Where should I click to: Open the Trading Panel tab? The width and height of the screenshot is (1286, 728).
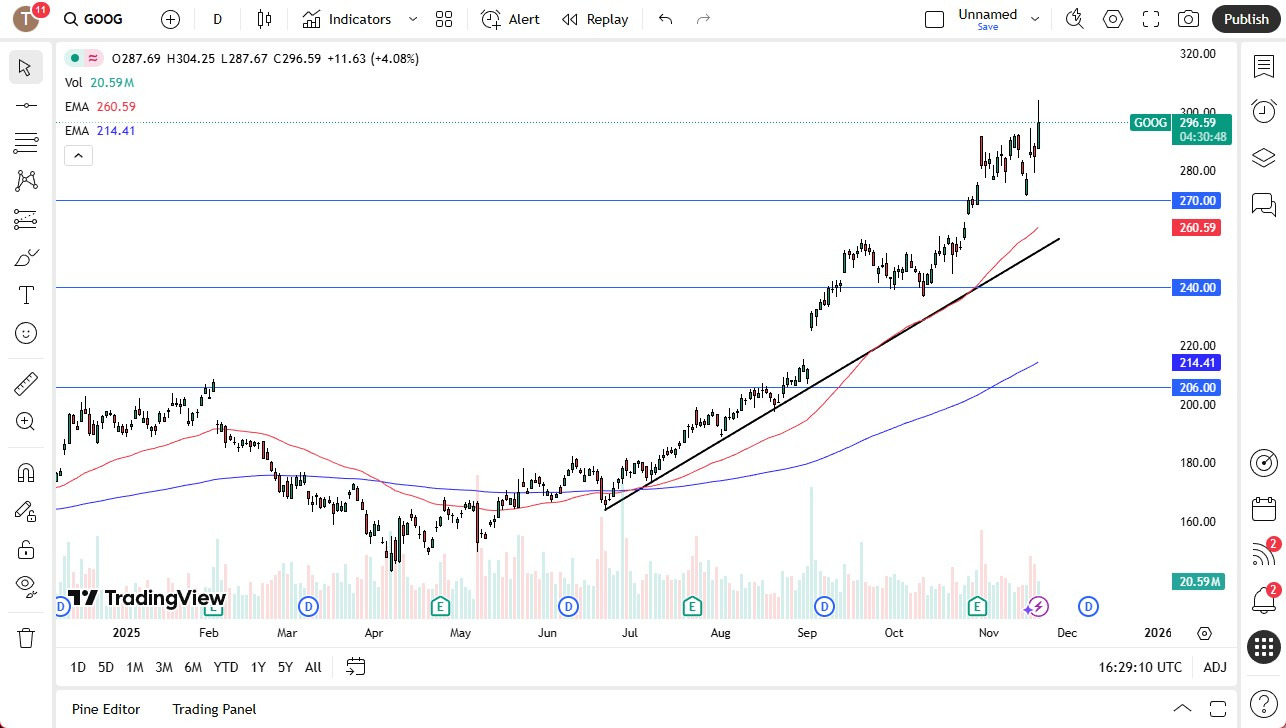214,709
